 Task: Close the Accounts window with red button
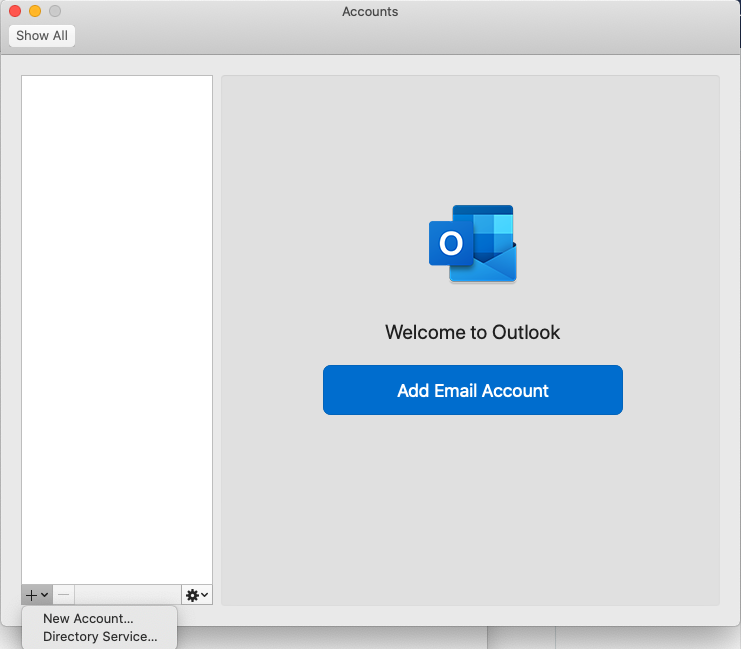coord(15,11)
